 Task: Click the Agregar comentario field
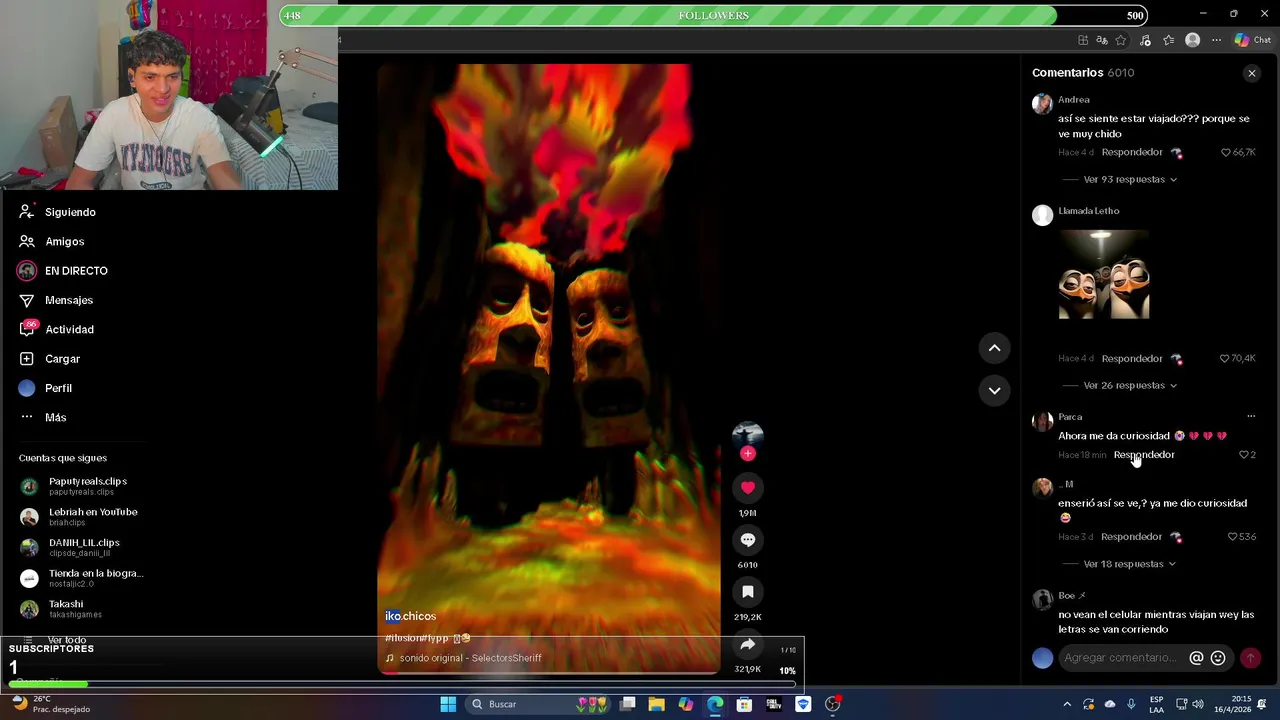click(1122, 658)
